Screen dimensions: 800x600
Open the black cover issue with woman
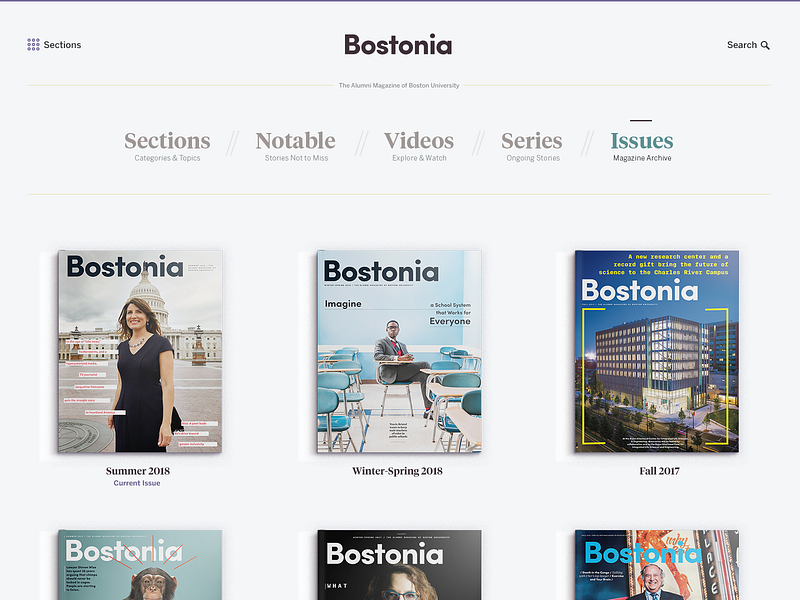pos(399,565)
